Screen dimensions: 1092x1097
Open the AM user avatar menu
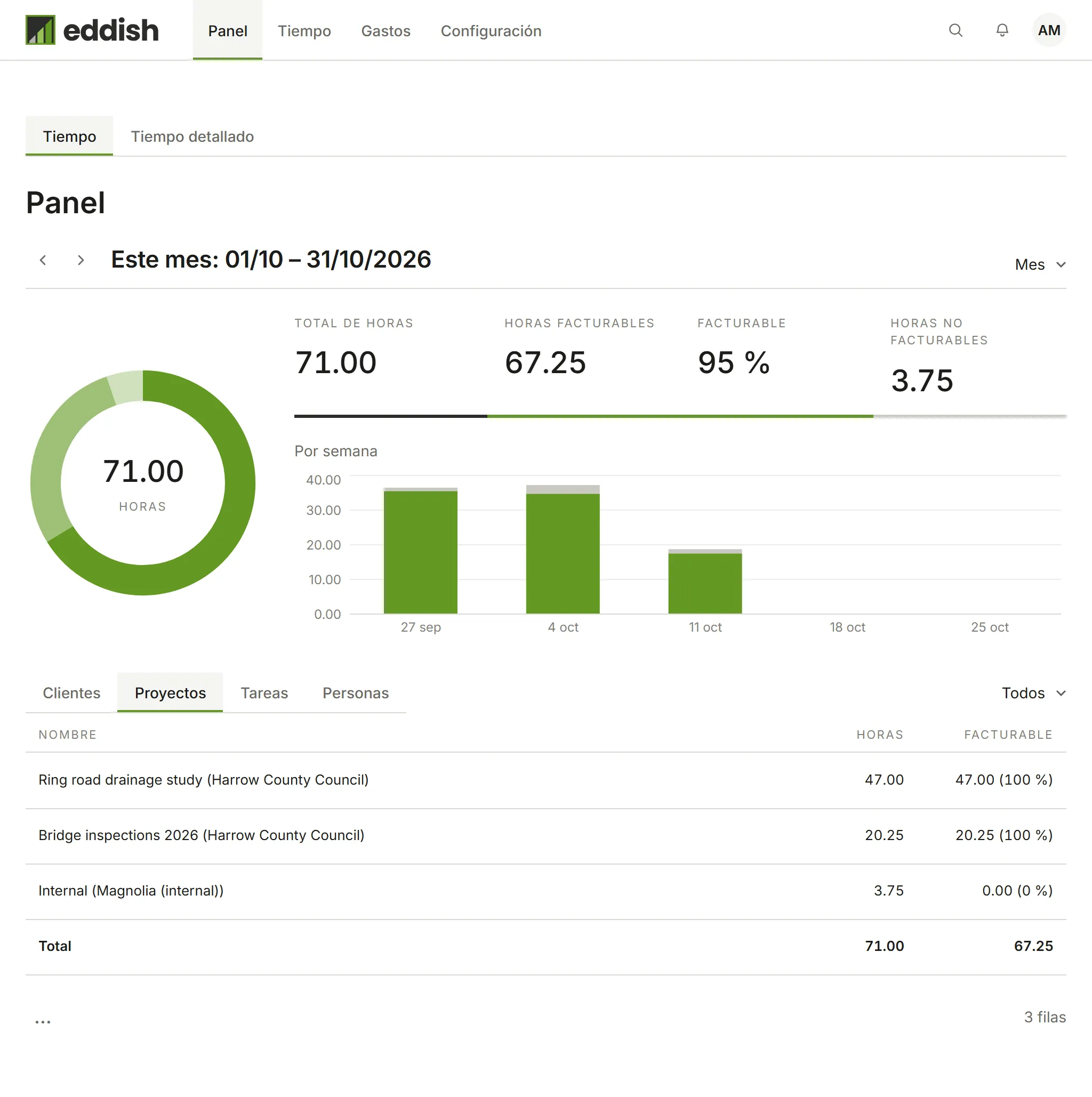point(1049,30)
